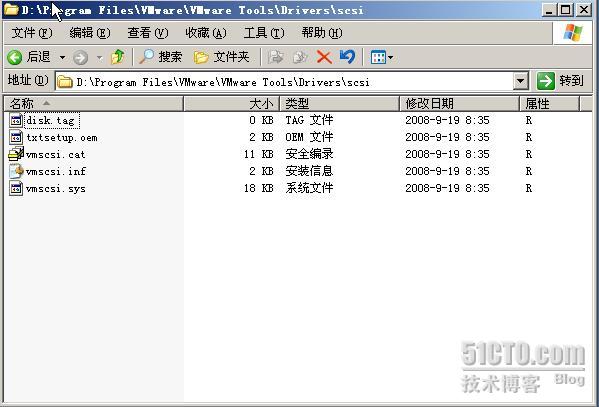Sort by the 属性 column header
The image size is (599, 407).
[549, 104]
